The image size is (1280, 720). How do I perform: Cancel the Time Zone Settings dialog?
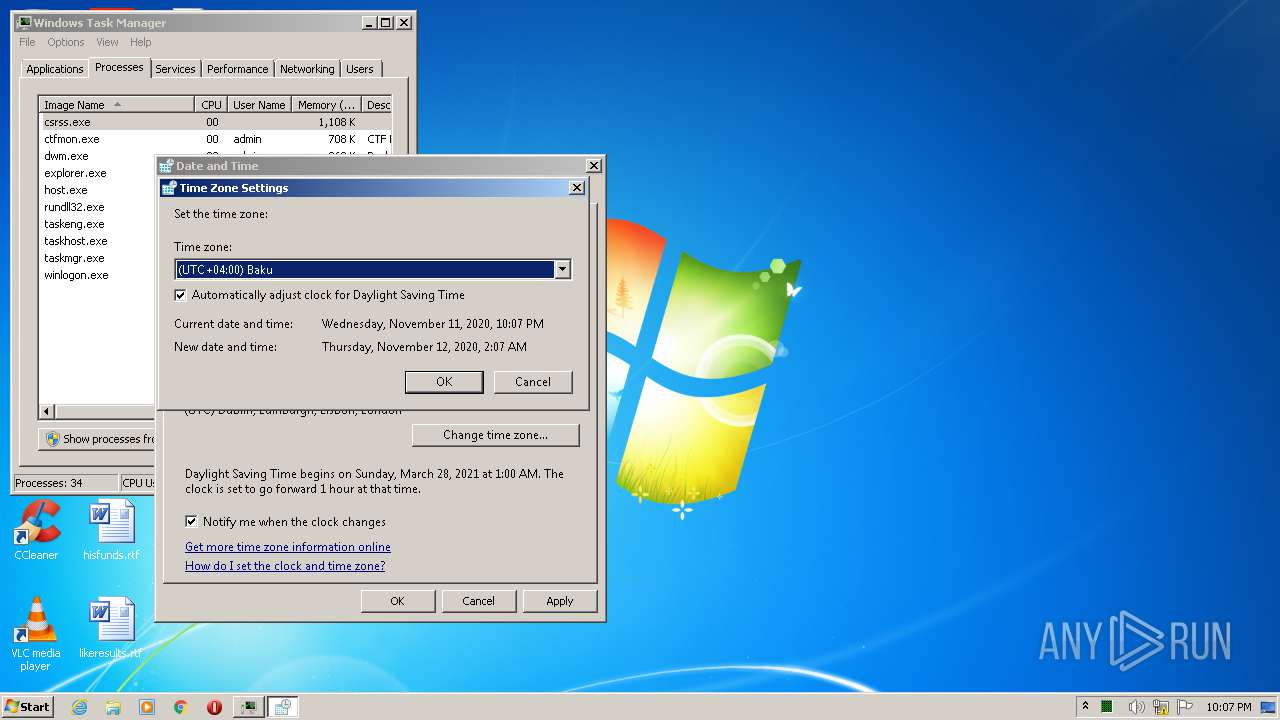(x=533, y=382)
